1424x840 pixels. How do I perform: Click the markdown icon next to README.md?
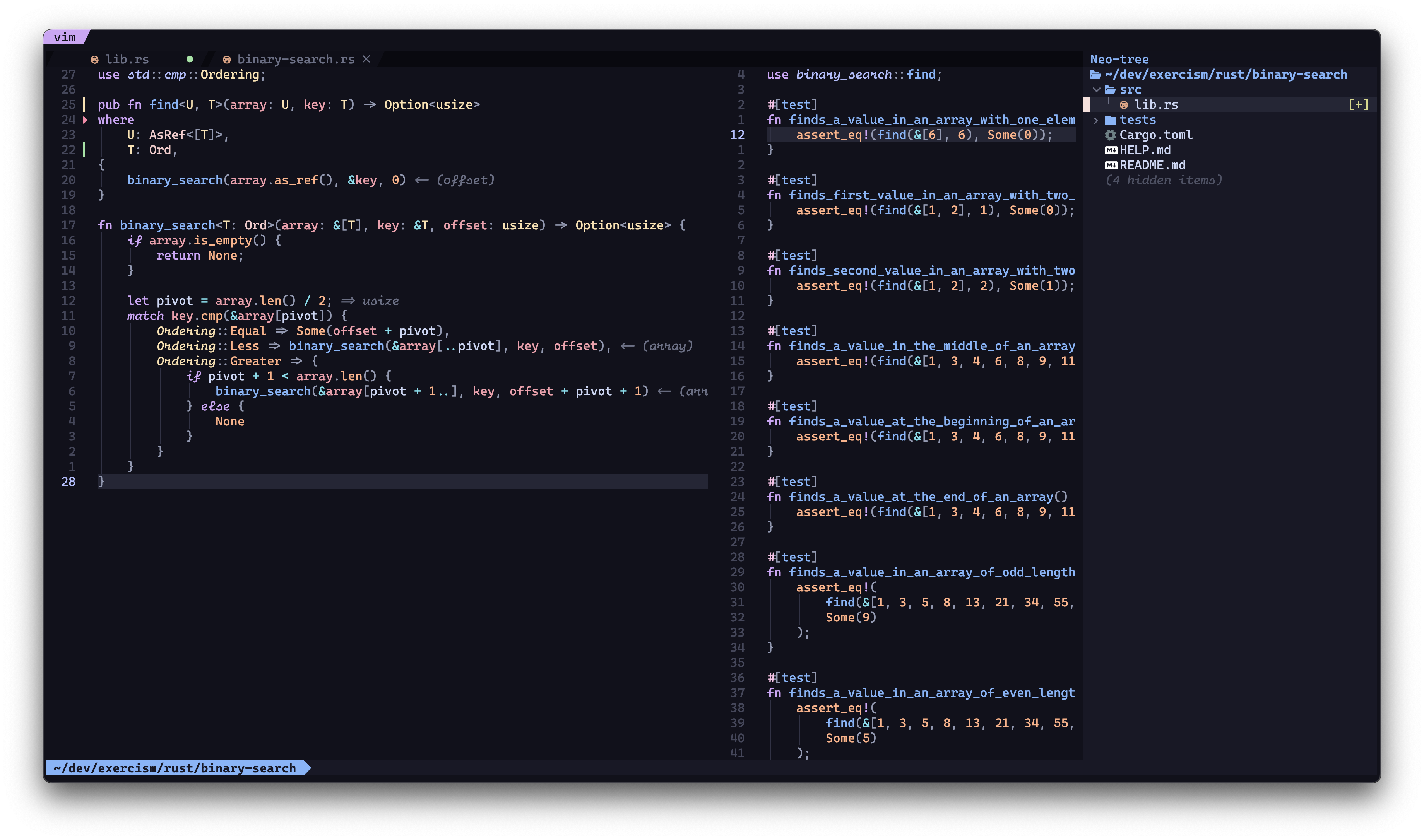coord(1111,165)
